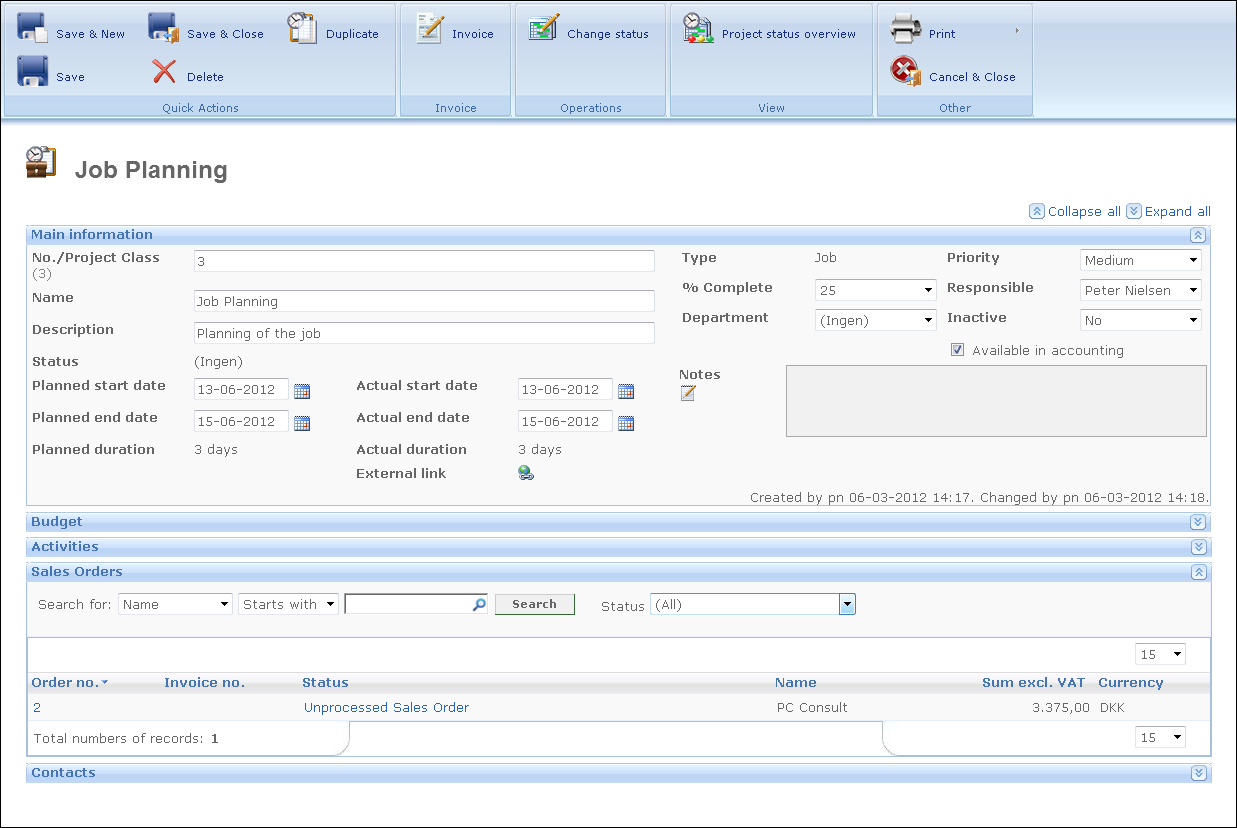Click the Notes text area
This screenshot has height=828, width=1237.
[x=996, y=401]
